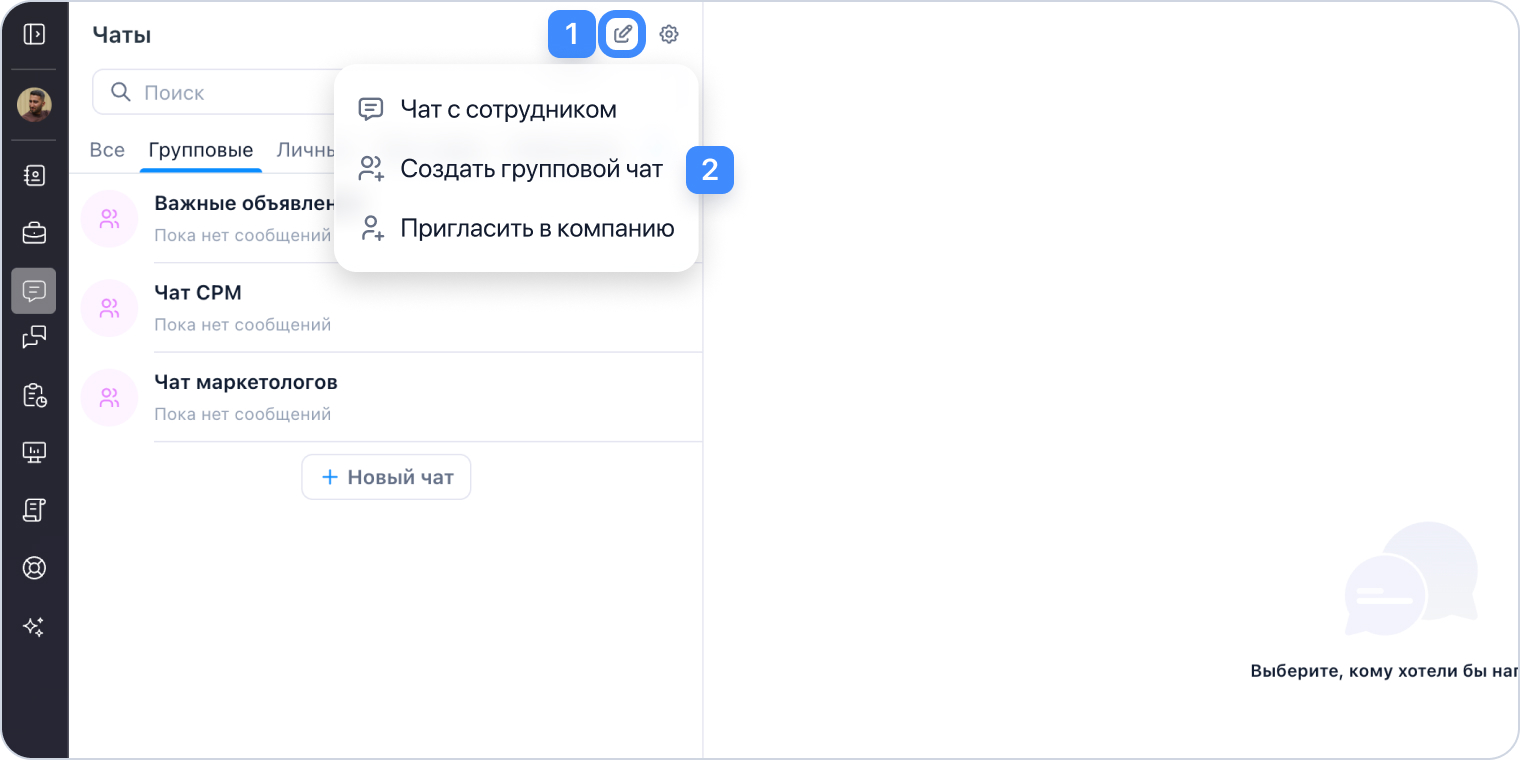This screenshot has width=1520, height=760.
Task: Open the clipboard with clock sidebar icon
Action: pyautogui.click(x=34, y=396)
